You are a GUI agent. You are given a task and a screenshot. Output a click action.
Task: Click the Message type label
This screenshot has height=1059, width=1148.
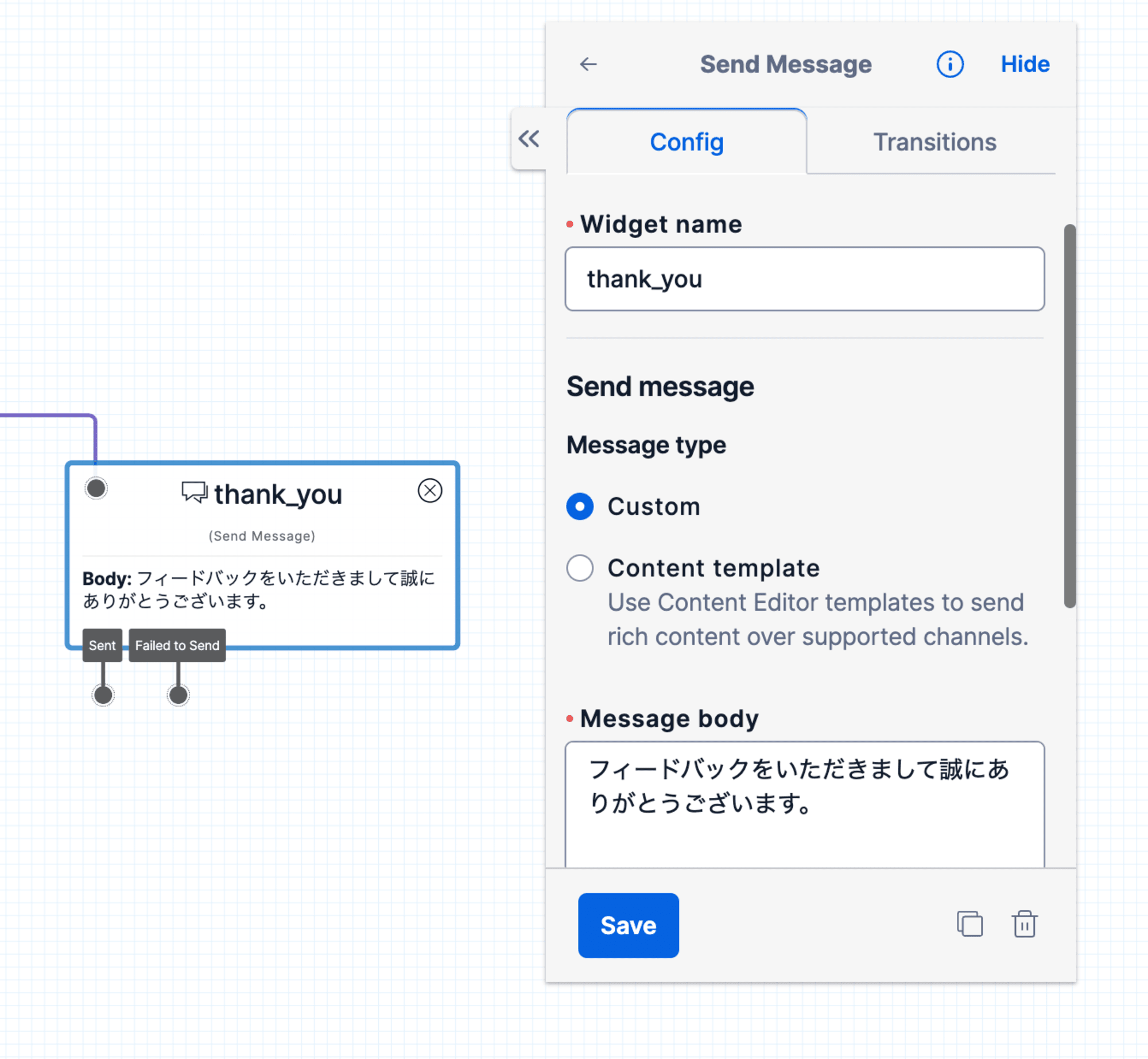tap(646, 445)
